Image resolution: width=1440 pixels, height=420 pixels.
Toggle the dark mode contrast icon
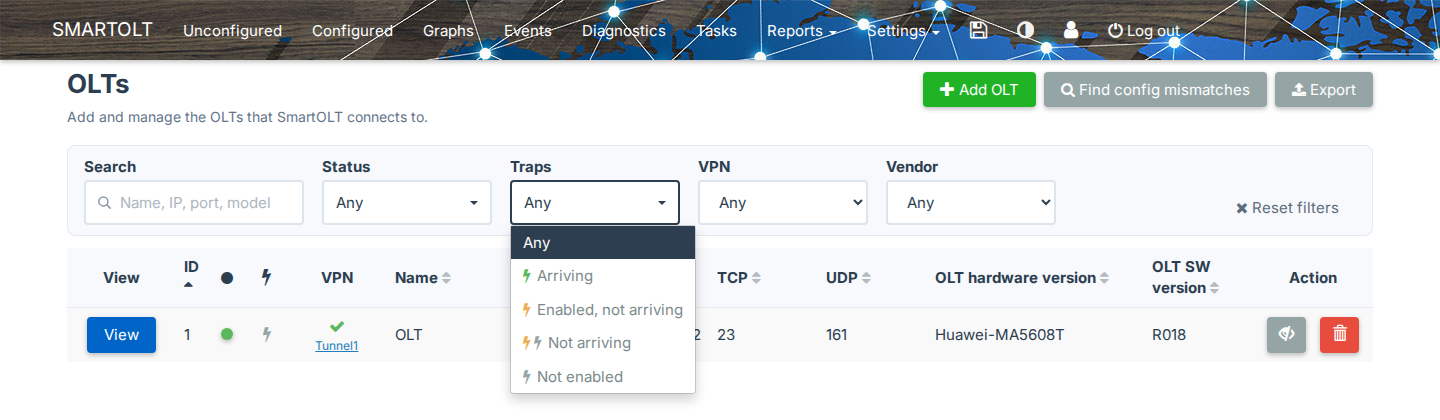(1025, 30)
